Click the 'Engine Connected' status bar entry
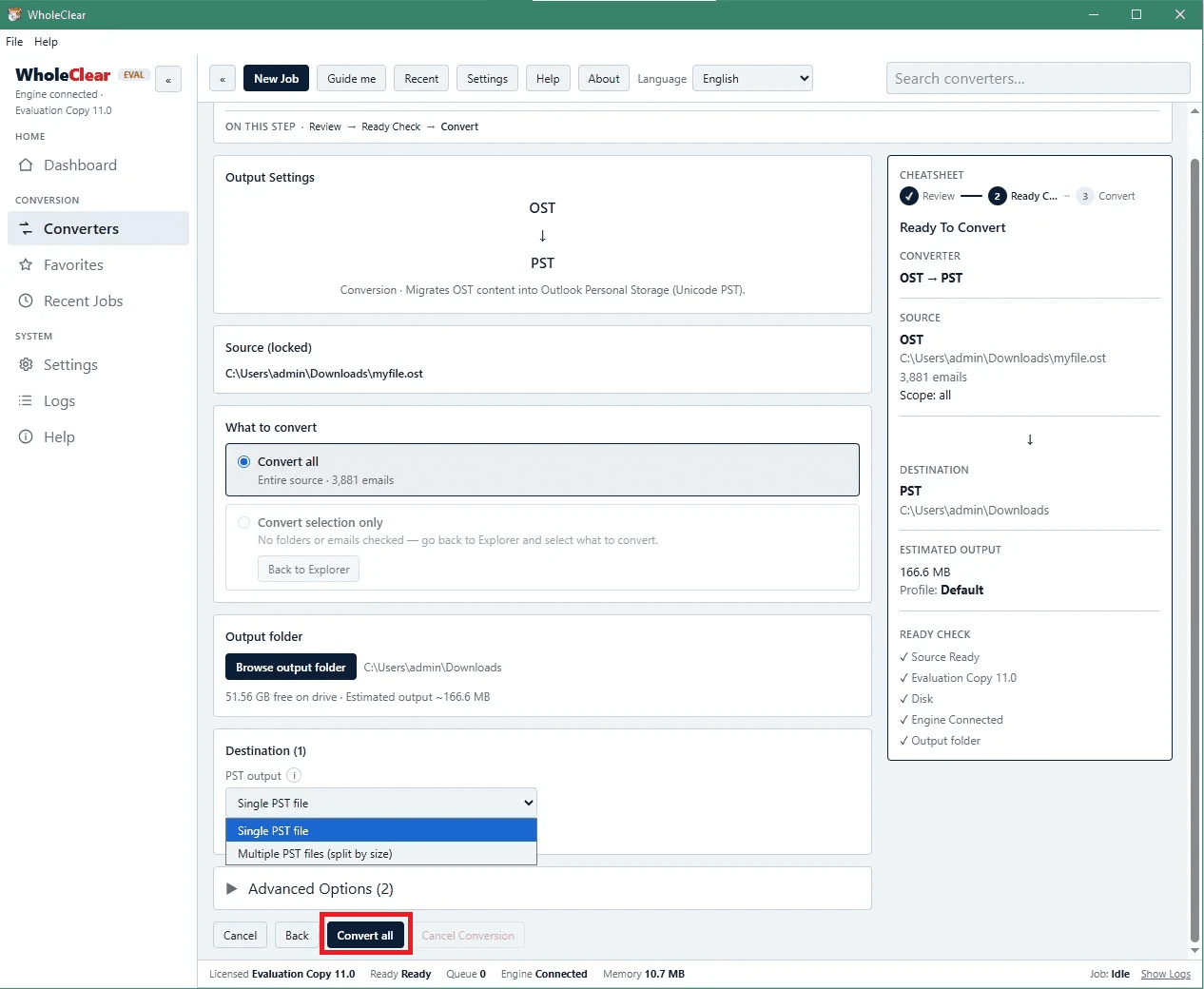The height and width of the screenshot is (989, 1204). point(544,974)
